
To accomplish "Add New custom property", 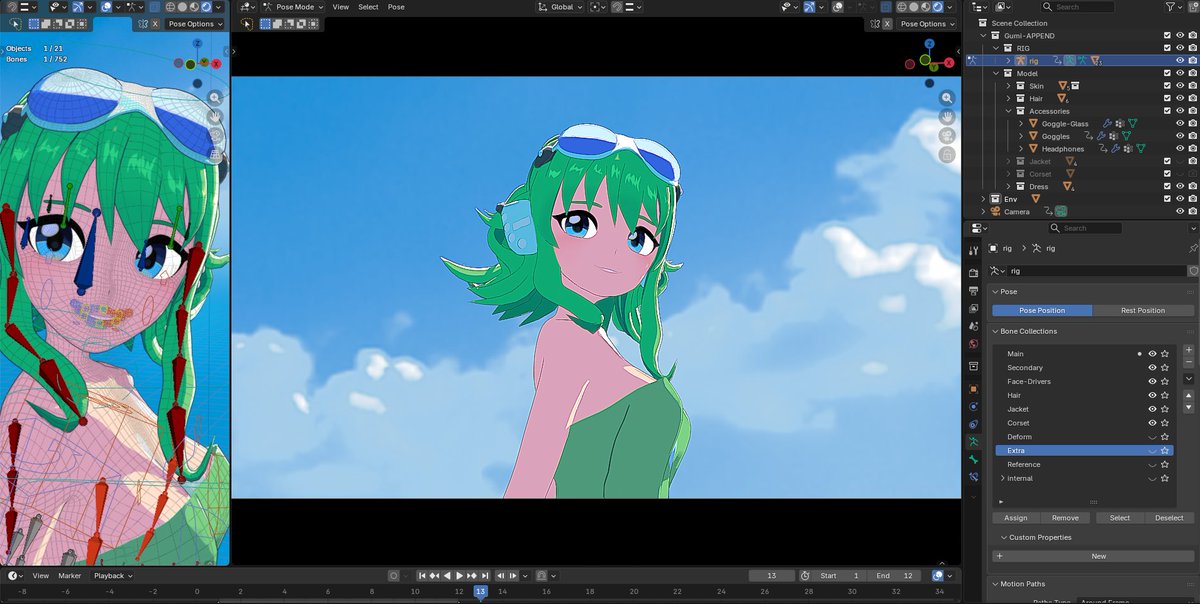I will pos(1093,556).
